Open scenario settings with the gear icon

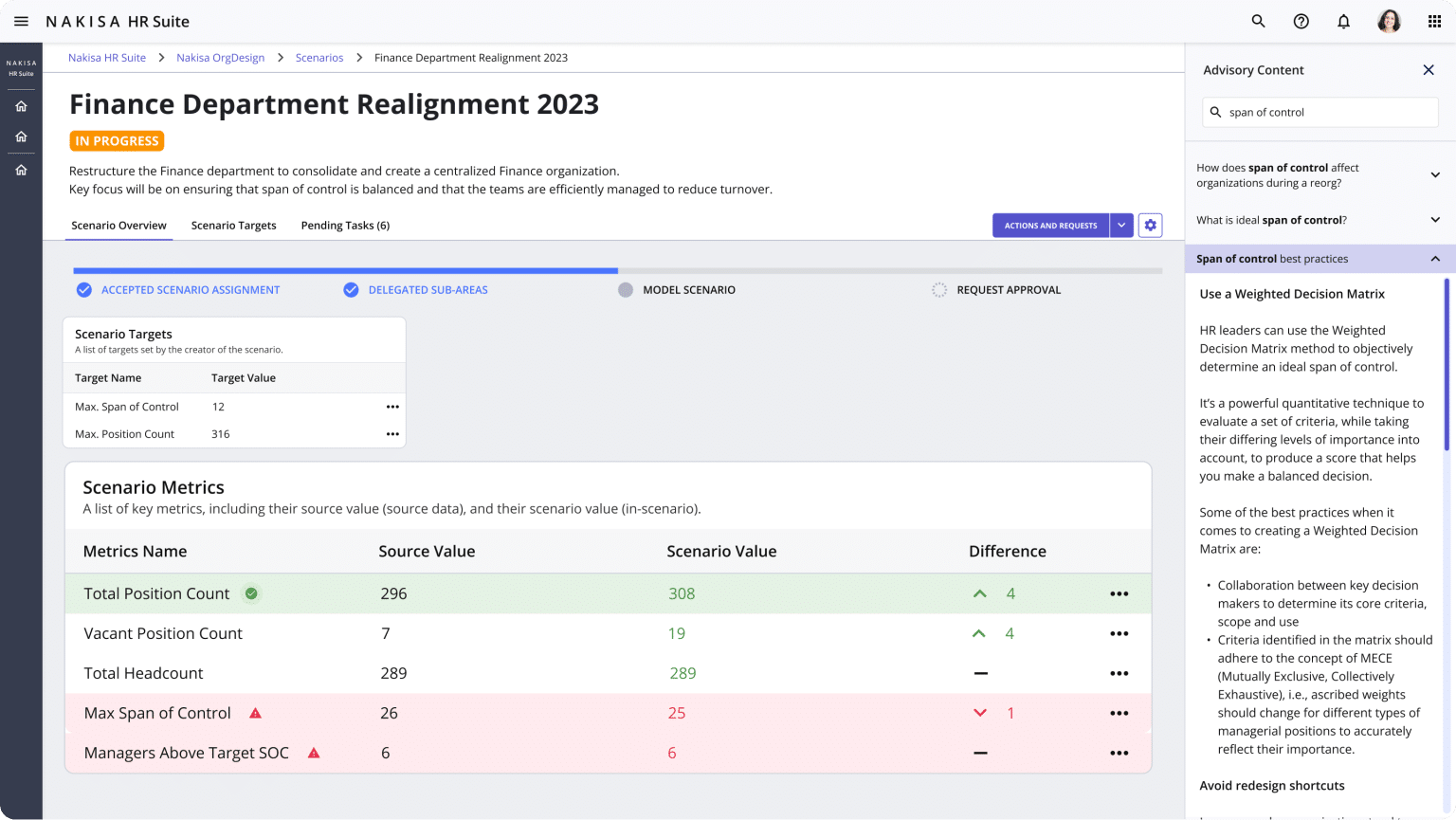click(1150, 225)
